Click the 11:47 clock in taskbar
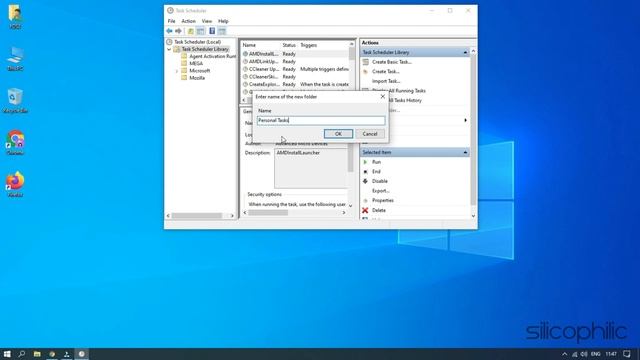 (x=611, y=354)
